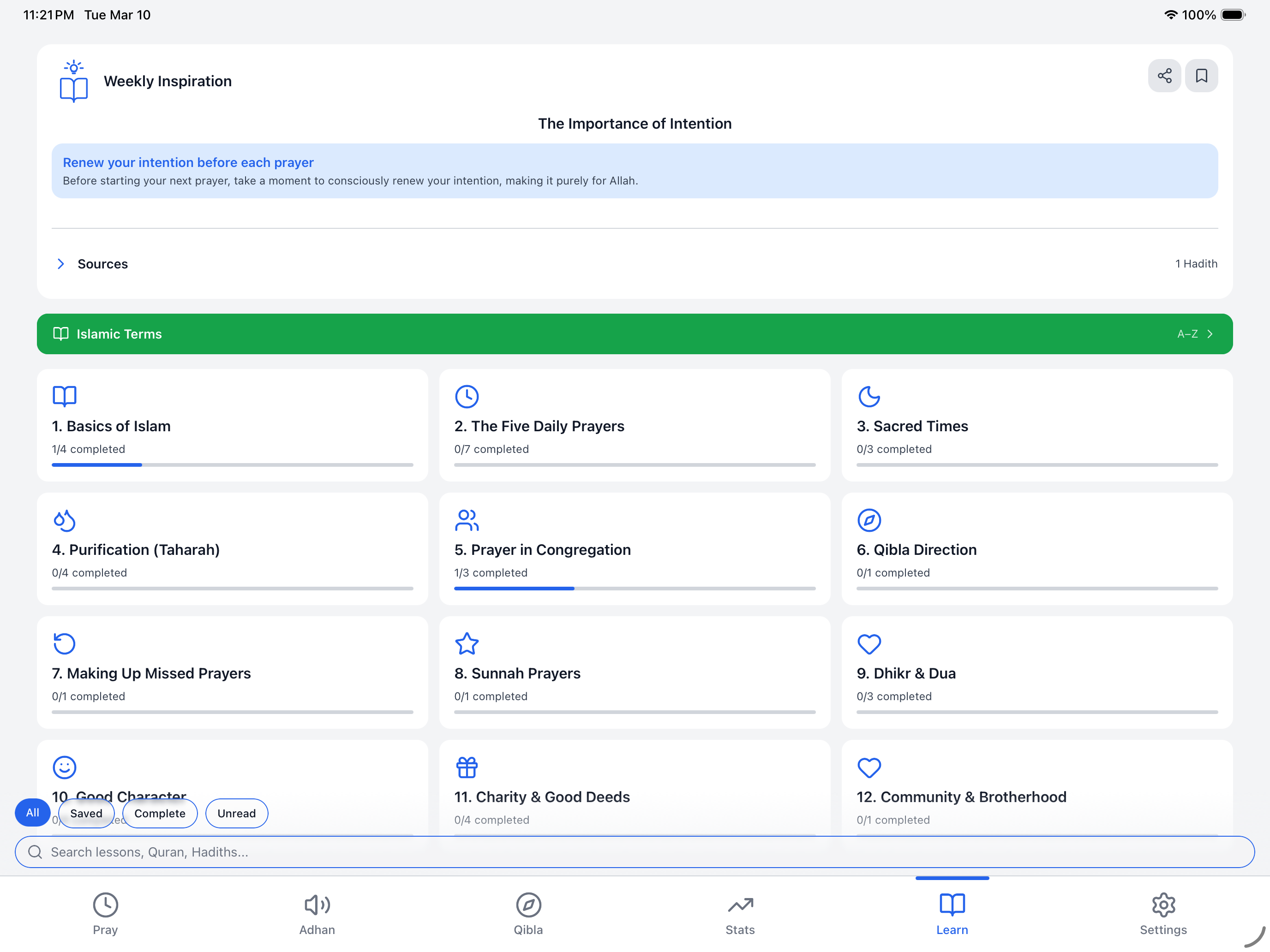Image resolution: width=1270 pixels, height=952 pixels.
Task: Tap the clock icon for The Five Daily Prayers
Action: (x=467, y=396)
